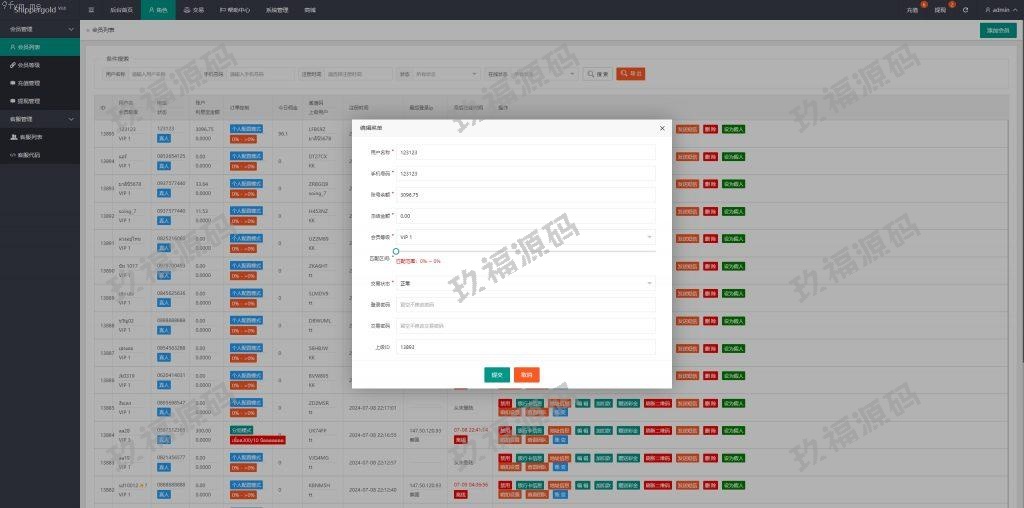
Task: Open 充值管理 in the left sidebar
Action: [28, 83]
